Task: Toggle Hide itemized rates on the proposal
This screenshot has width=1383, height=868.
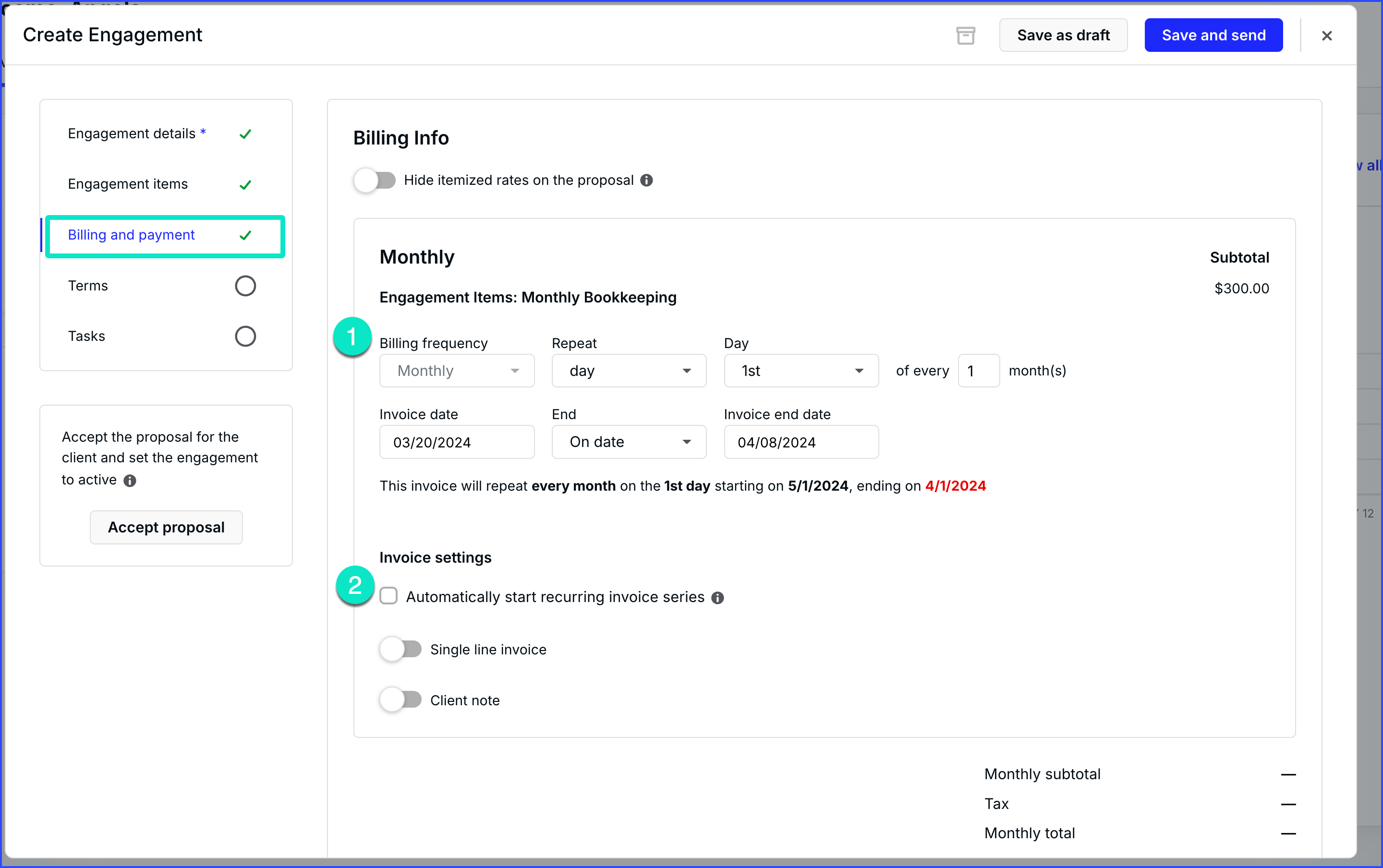Action: click(x=374, y=180)
